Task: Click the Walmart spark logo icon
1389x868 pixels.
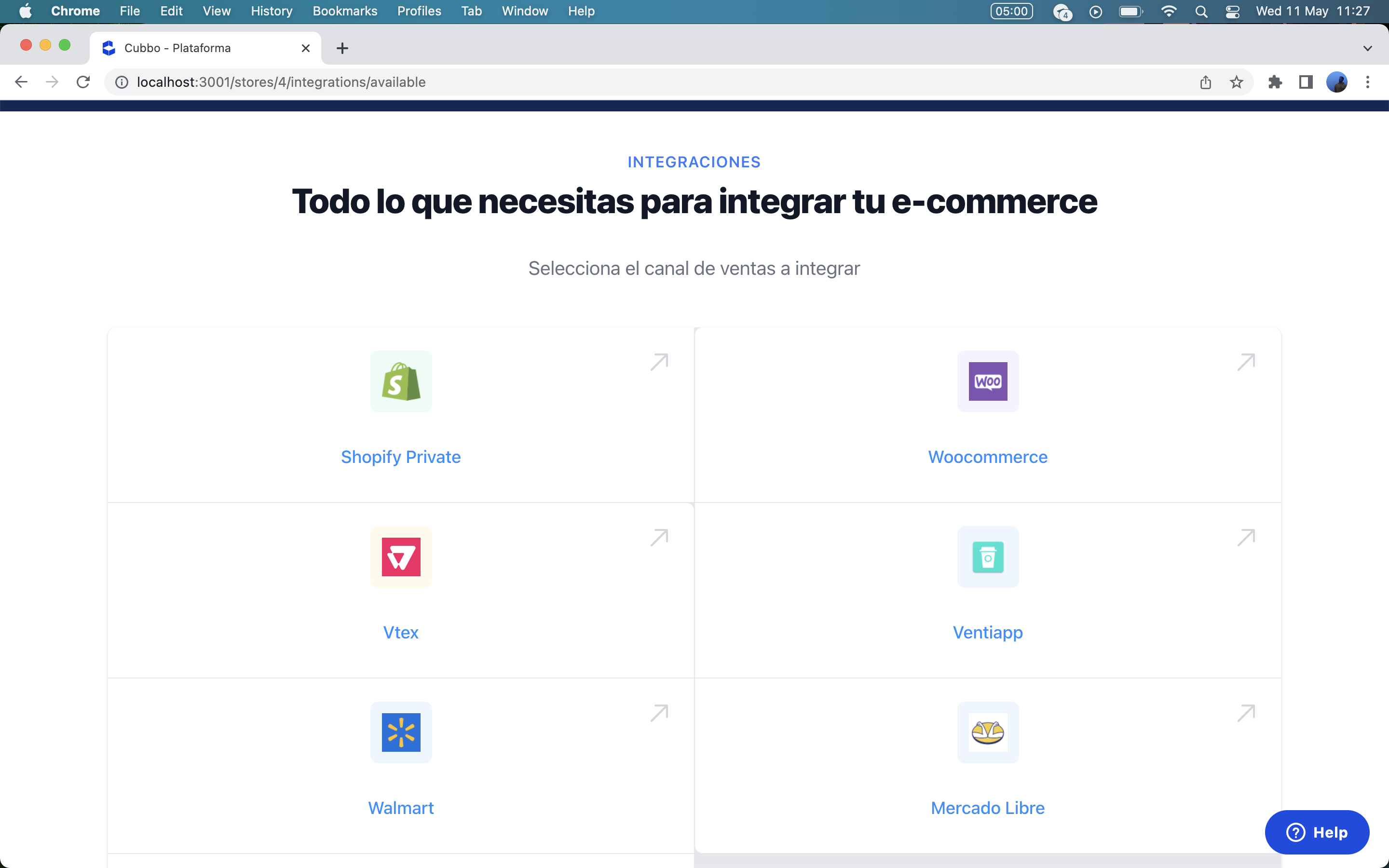Action: coord(401,732)
